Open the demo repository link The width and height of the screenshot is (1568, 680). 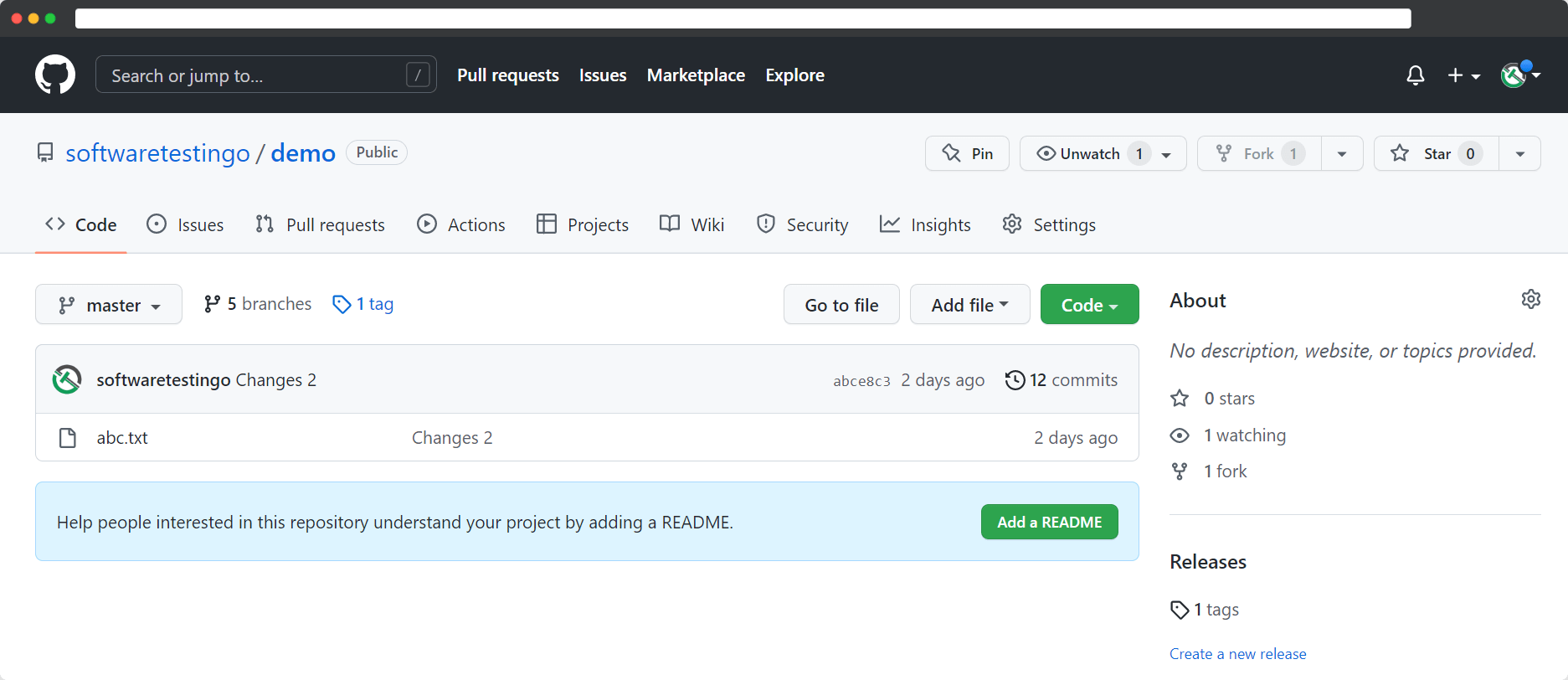pyautogui.click(x=303, y=153)
